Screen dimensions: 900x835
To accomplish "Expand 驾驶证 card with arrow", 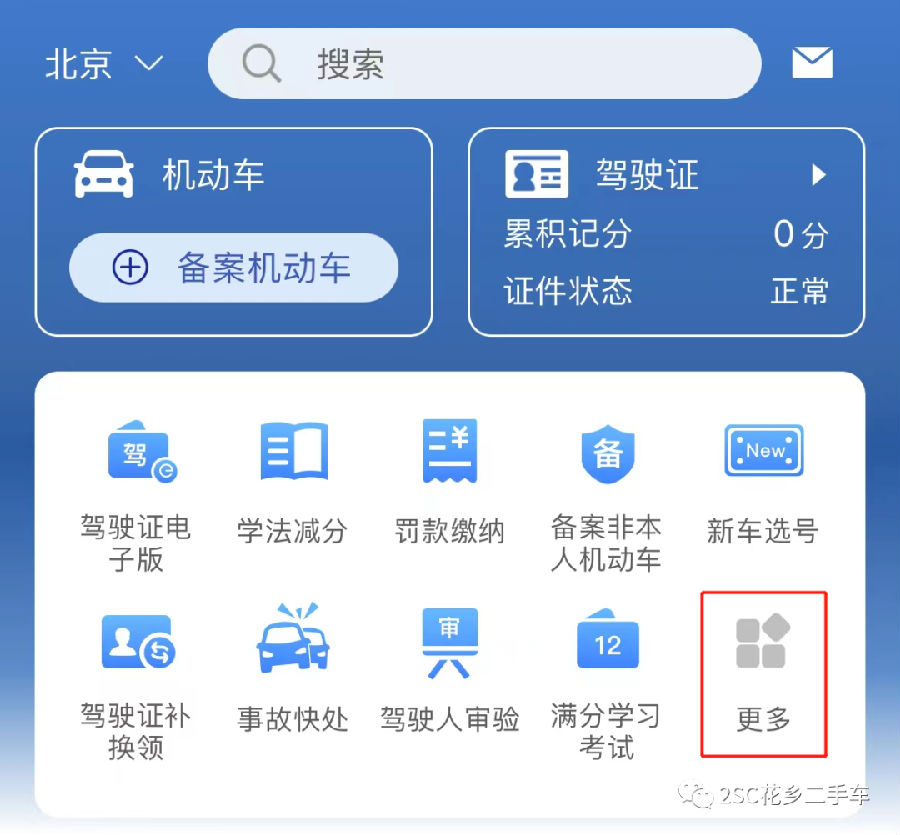I will tap(666, 174).
